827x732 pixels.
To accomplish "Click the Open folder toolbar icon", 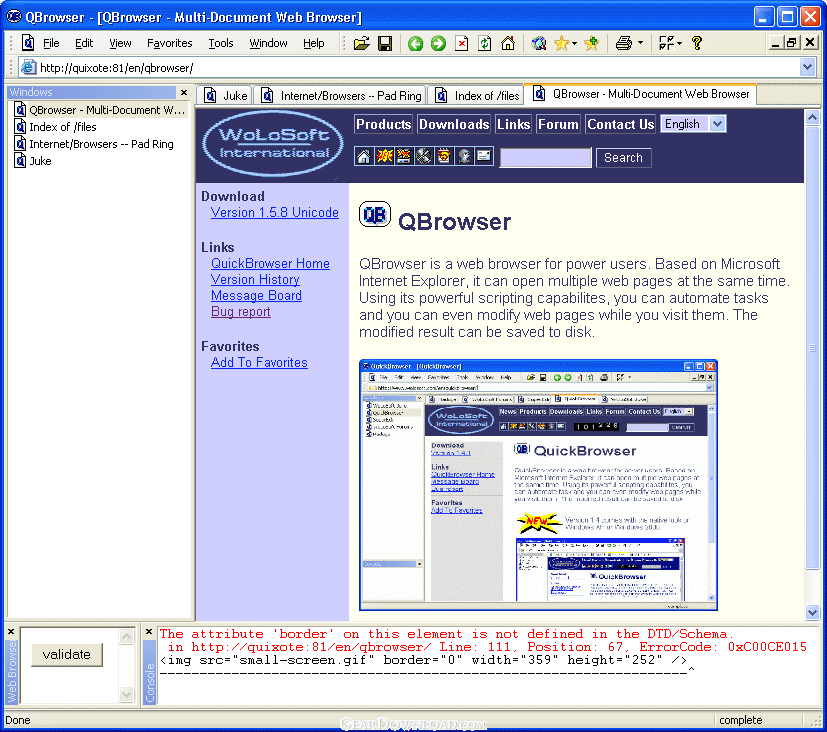I will coord(361,43).
